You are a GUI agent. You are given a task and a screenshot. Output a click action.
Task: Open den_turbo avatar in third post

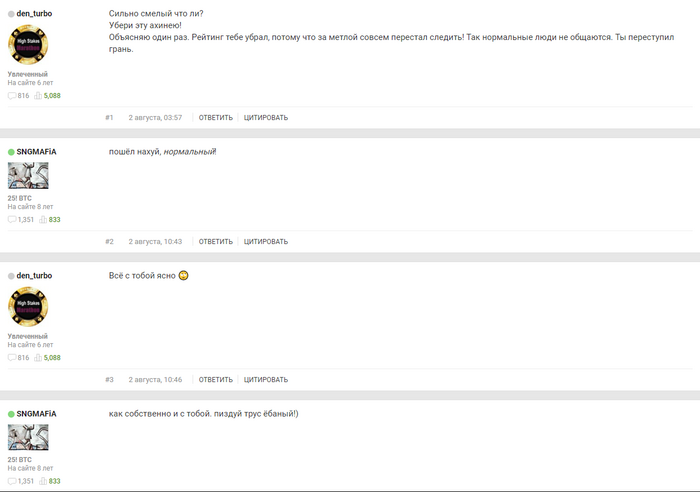tap(28, 307)
